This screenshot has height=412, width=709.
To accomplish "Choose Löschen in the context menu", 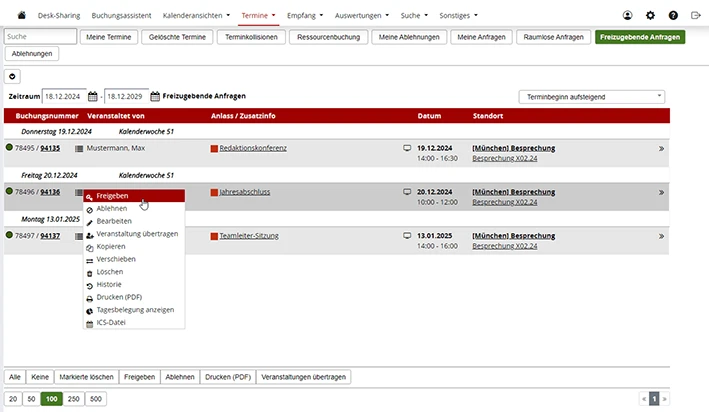I will 134,272.
